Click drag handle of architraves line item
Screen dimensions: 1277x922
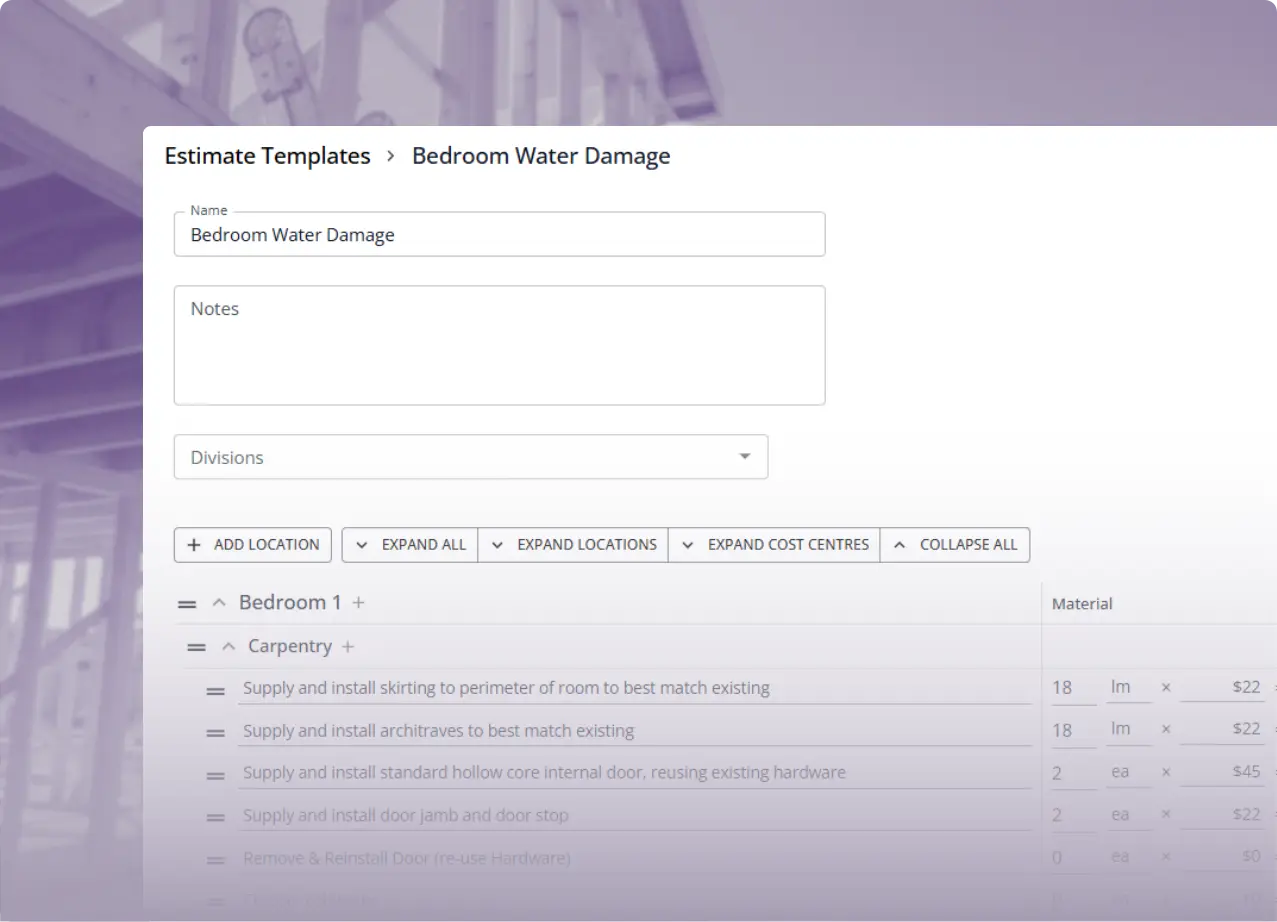pyautogui.click(x=215, y=733)
